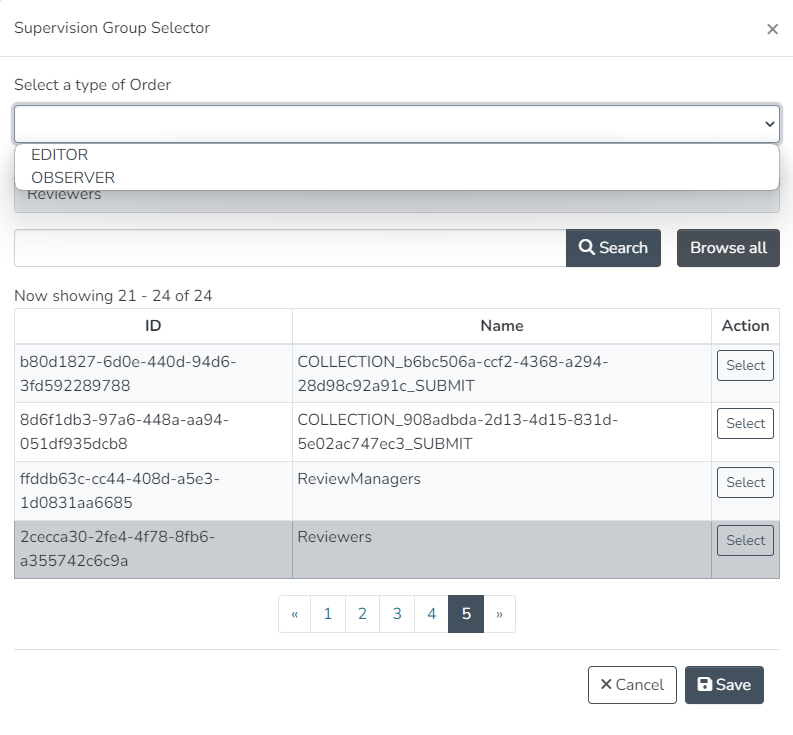
Task: Go to the next results page arrow
Action: [500, 614]
